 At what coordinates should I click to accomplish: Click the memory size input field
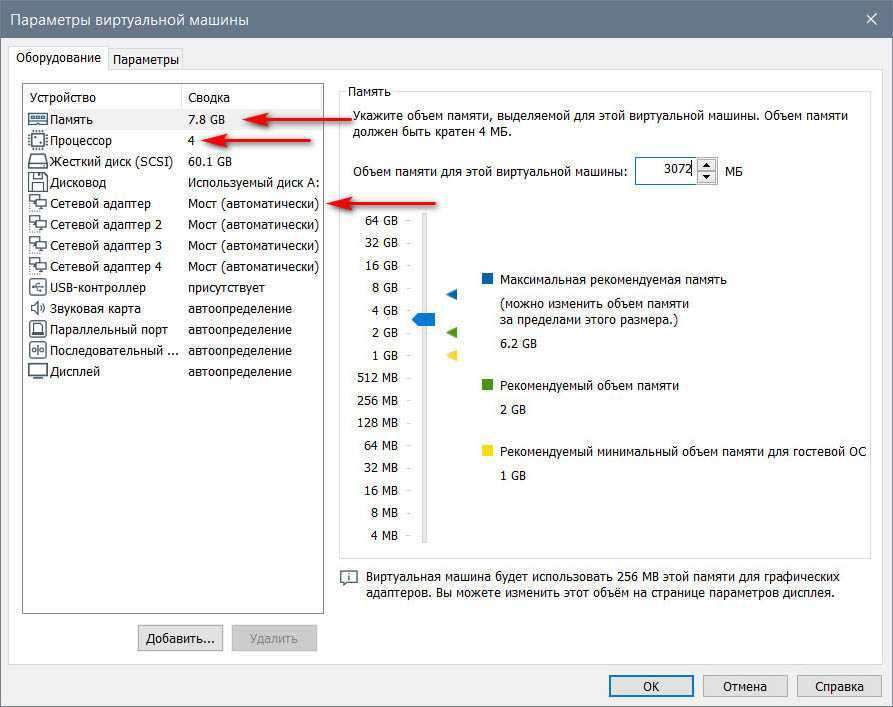click(x=665, y=171)
